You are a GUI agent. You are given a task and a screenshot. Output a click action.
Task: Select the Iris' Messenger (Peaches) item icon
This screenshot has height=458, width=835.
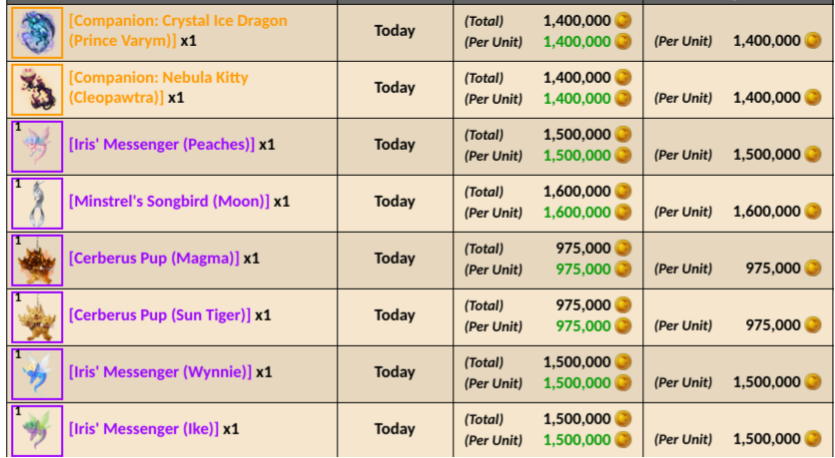[37, 146]
